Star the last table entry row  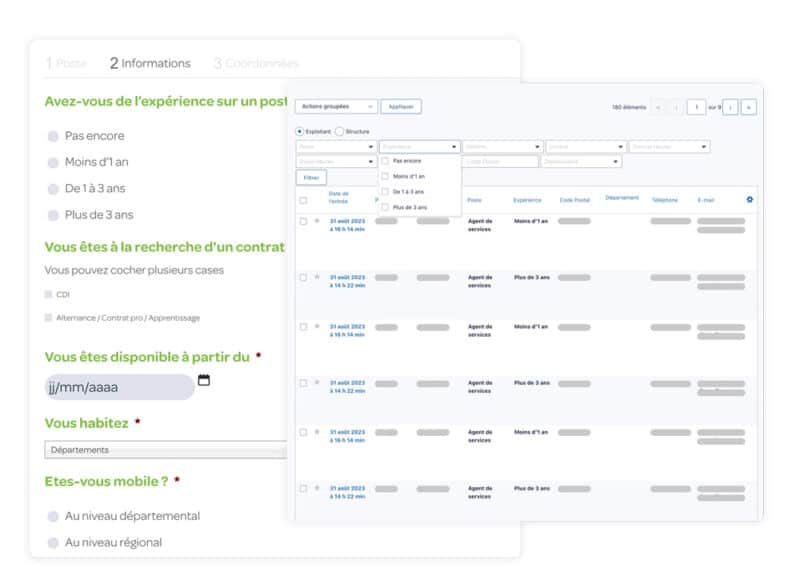(x=317, y=488)
